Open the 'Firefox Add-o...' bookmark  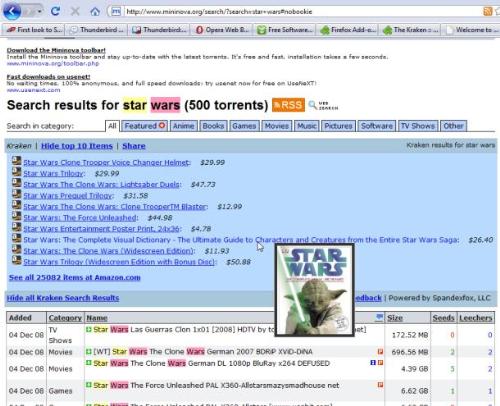coord(348,30)
